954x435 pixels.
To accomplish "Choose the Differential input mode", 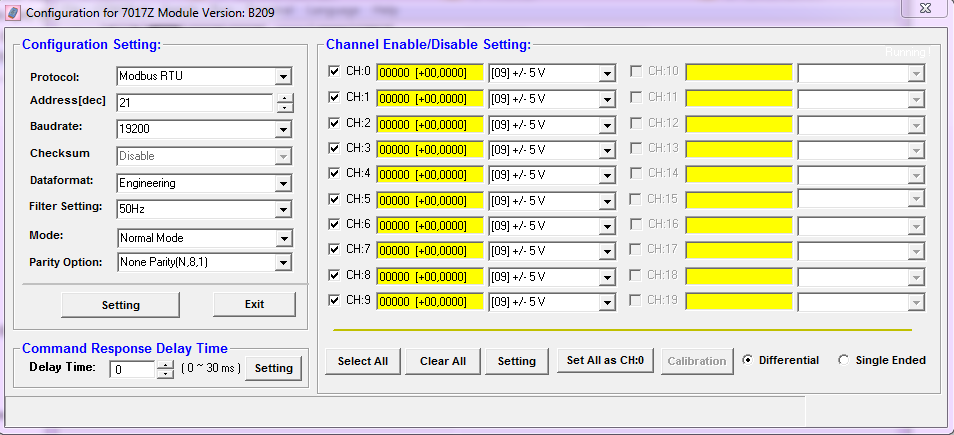I will (746, 360).
